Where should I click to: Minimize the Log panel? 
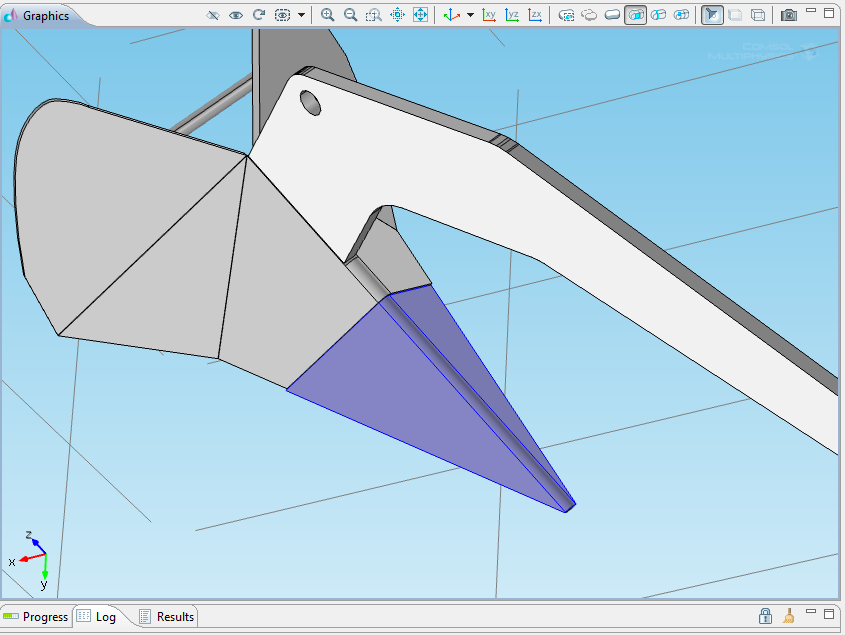[811, 611]
